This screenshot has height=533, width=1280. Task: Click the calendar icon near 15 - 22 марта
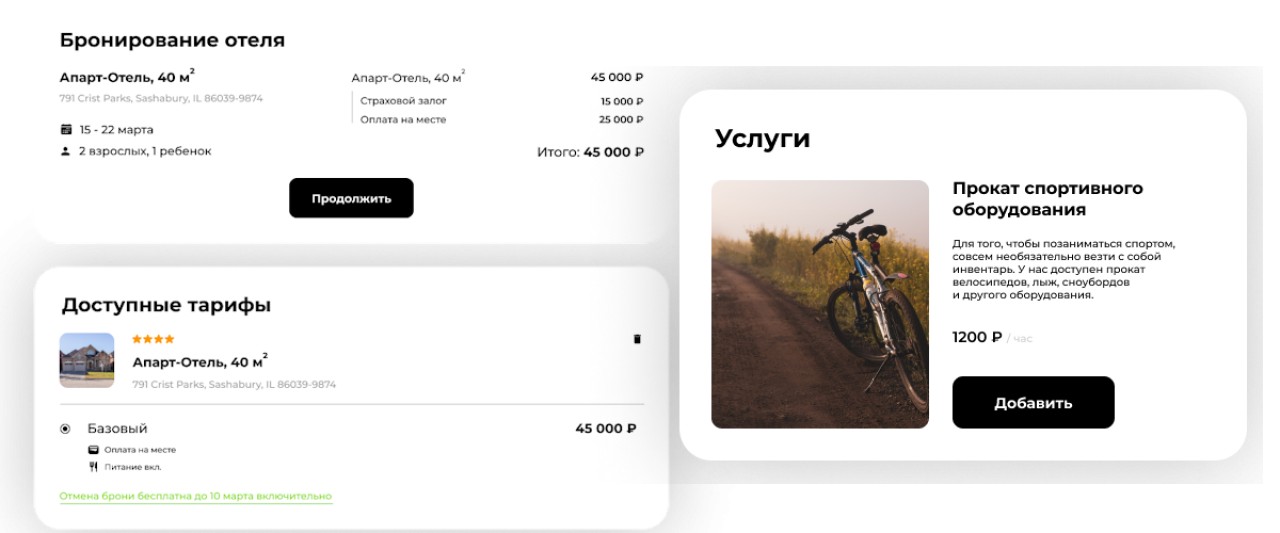click(x=66, y=129)
